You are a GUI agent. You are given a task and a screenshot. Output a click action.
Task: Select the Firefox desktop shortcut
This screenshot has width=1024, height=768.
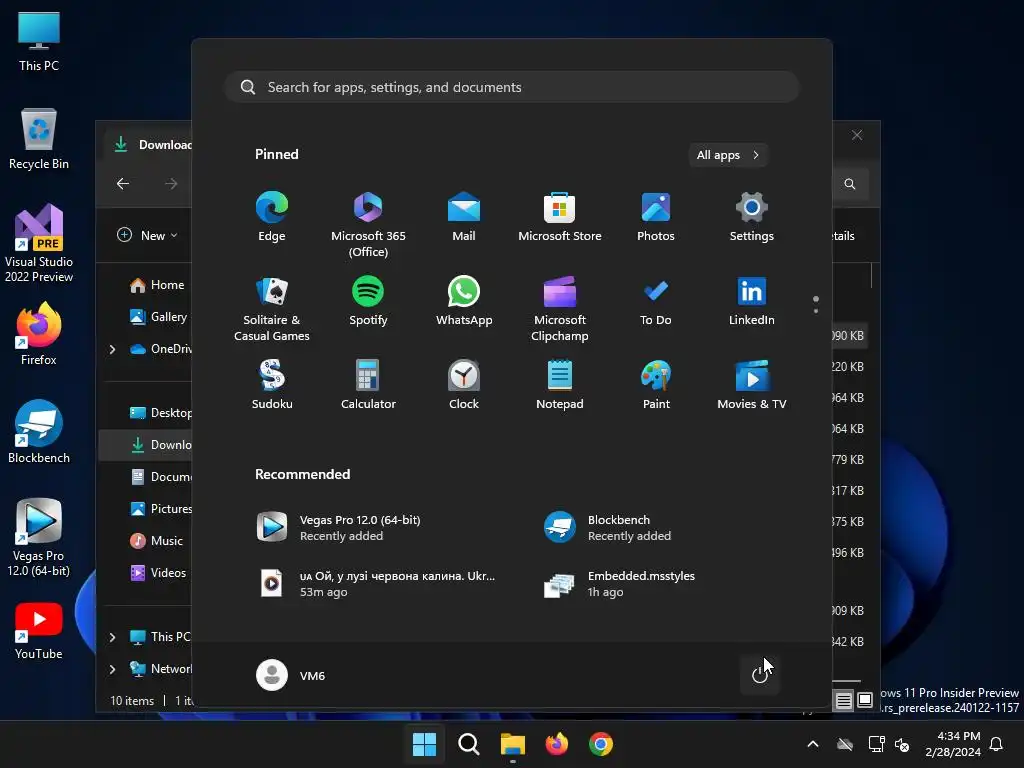point(39,334)
